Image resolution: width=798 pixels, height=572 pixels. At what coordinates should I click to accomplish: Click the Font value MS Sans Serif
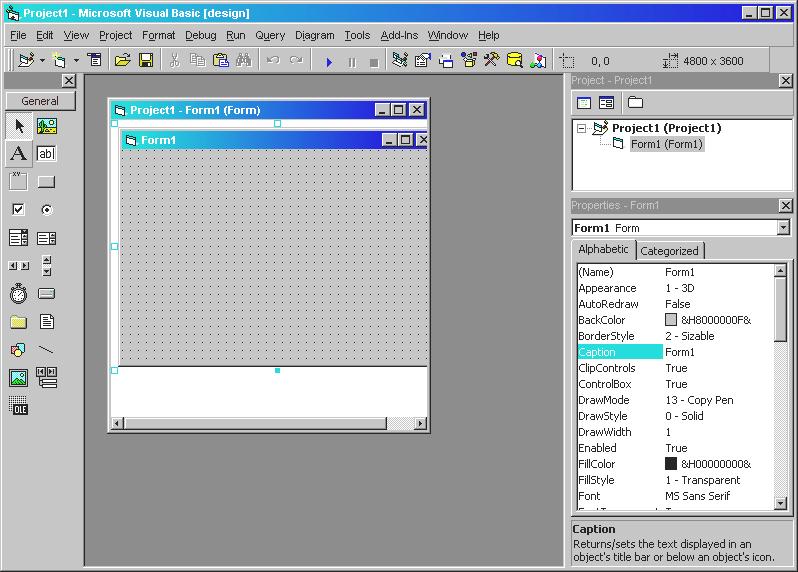[x=697, y=496]
